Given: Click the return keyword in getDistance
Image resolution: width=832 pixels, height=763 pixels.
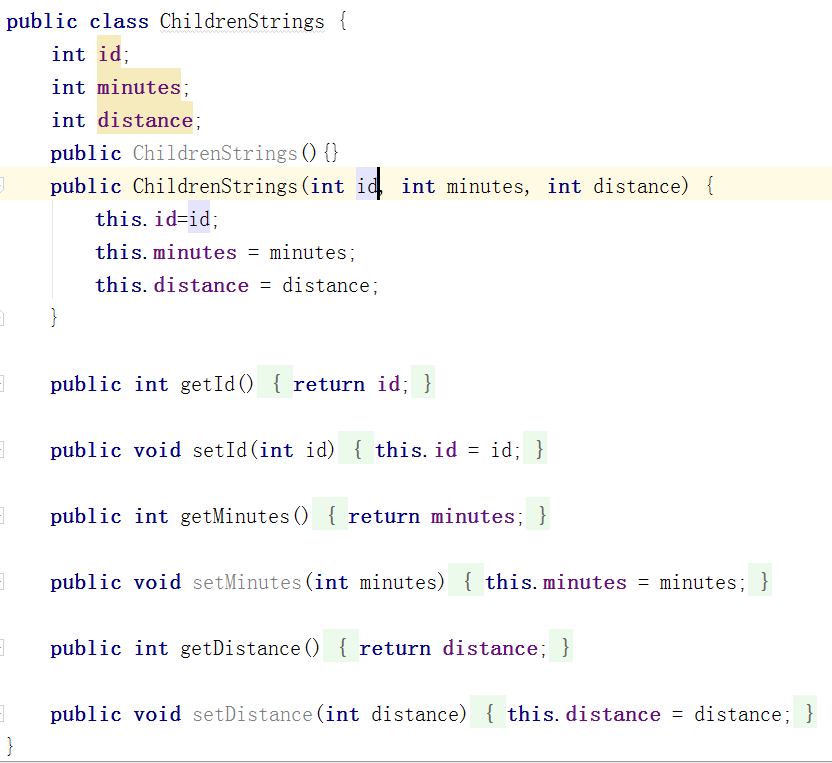Looking at the screenshot, I should point(395,648).
